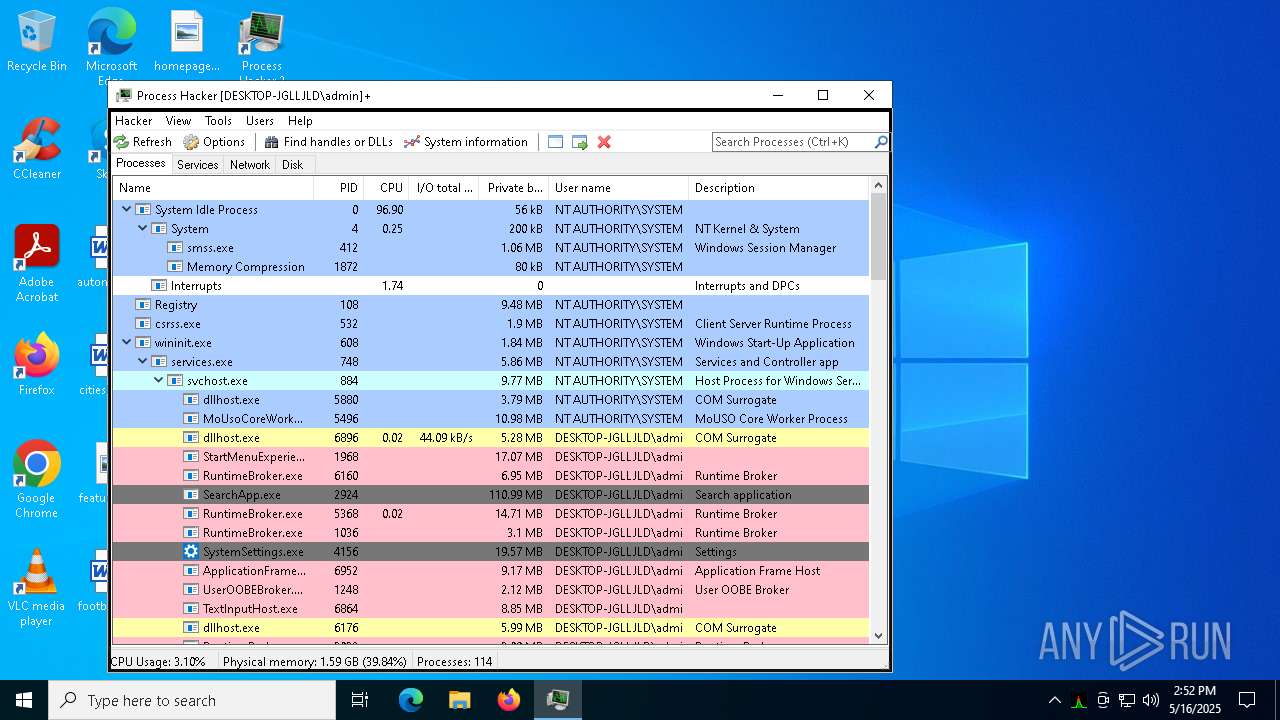Open the Tools menu

click(218, 121)
